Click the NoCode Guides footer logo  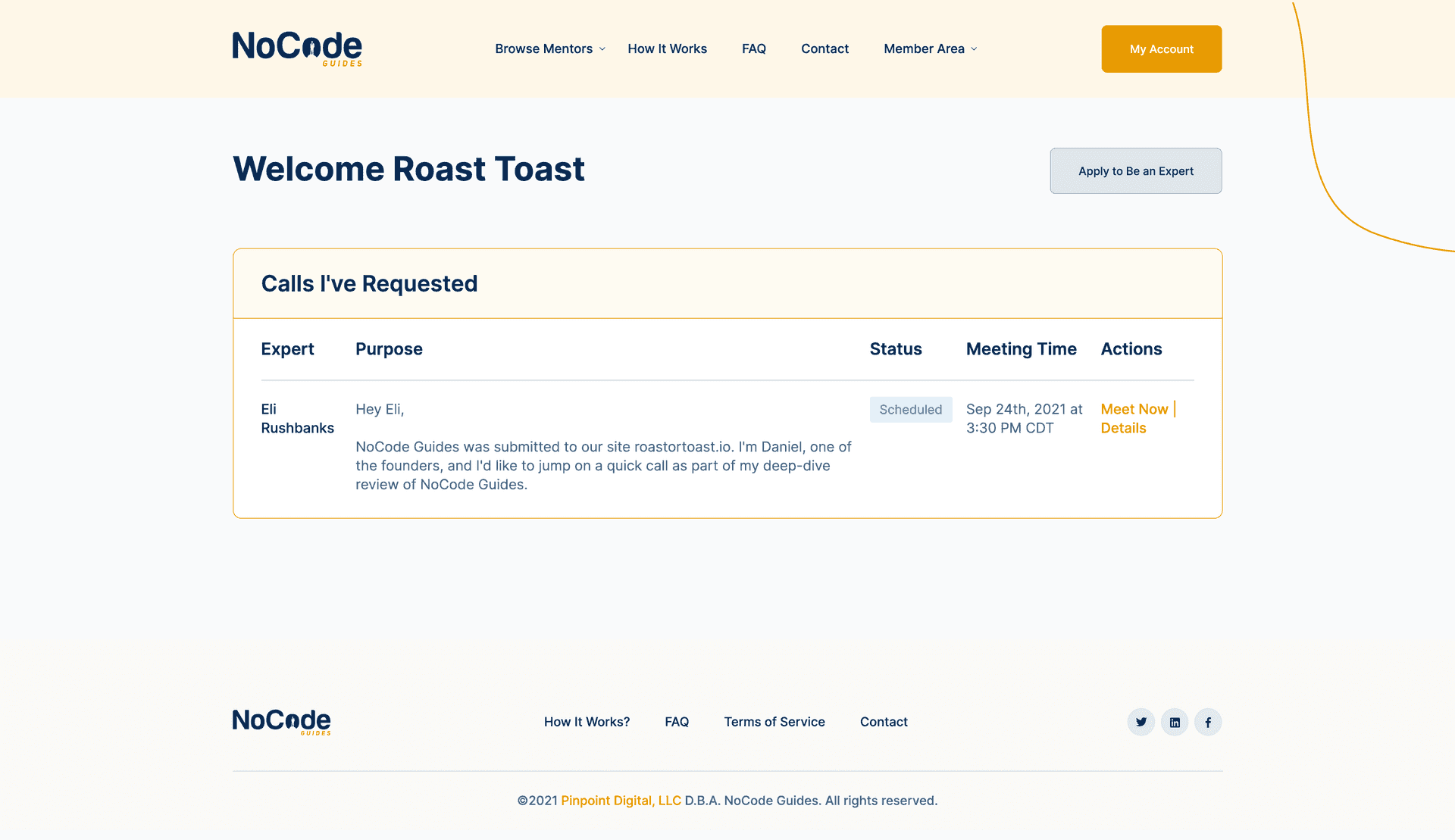click(281, 722)
